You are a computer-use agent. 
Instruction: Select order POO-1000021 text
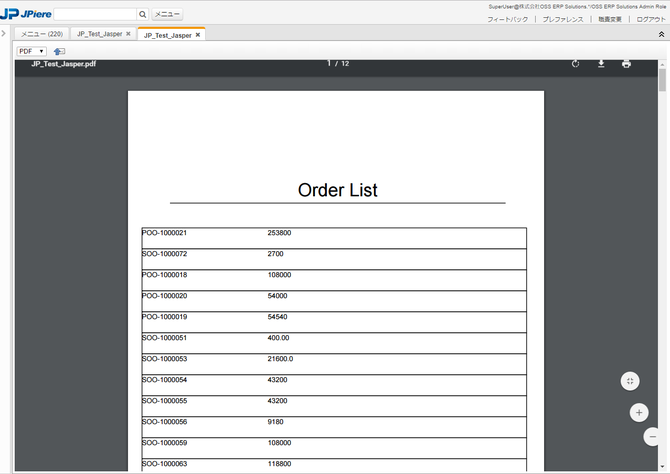tap(165, 233)
